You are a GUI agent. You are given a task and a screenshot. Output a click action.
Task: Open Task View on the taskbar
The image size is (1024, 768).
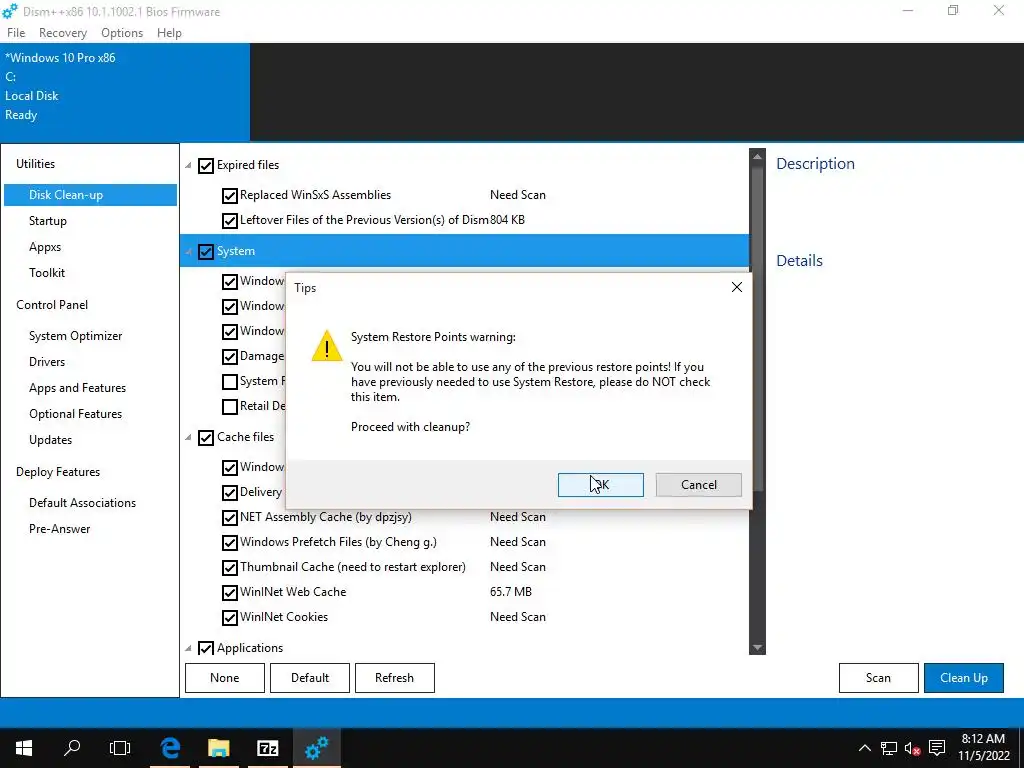tap(120, 748)
